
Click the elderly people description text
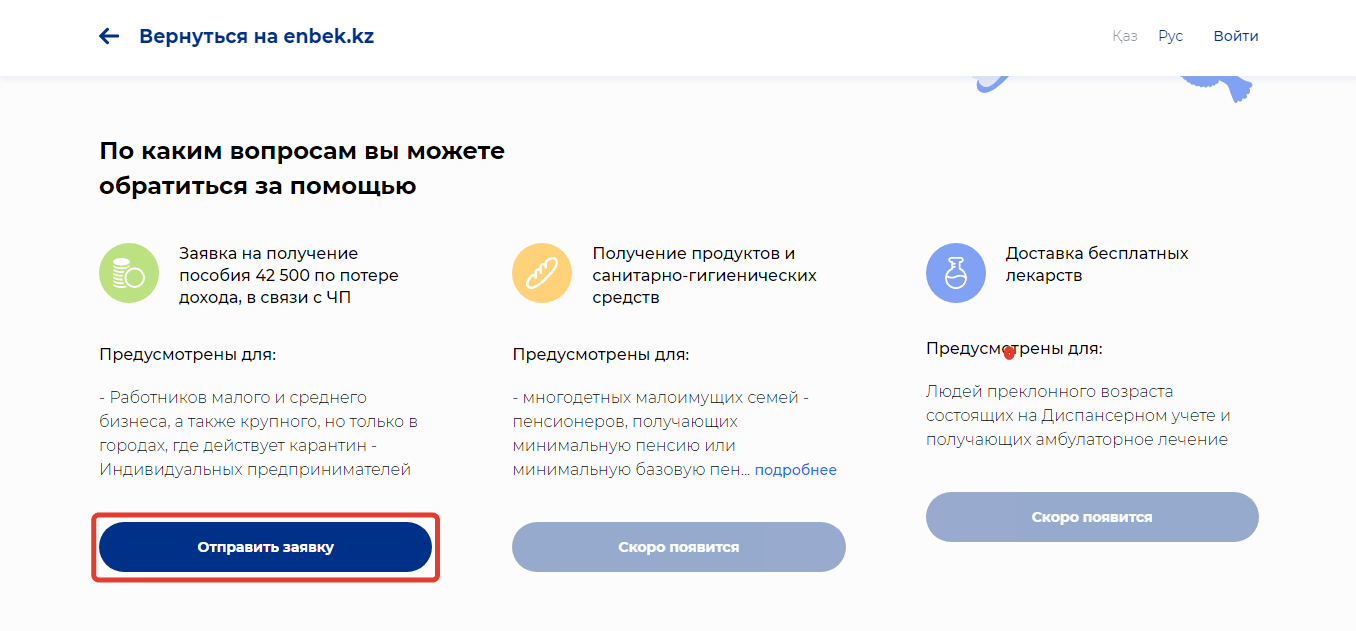click(x=1077, y=415)
